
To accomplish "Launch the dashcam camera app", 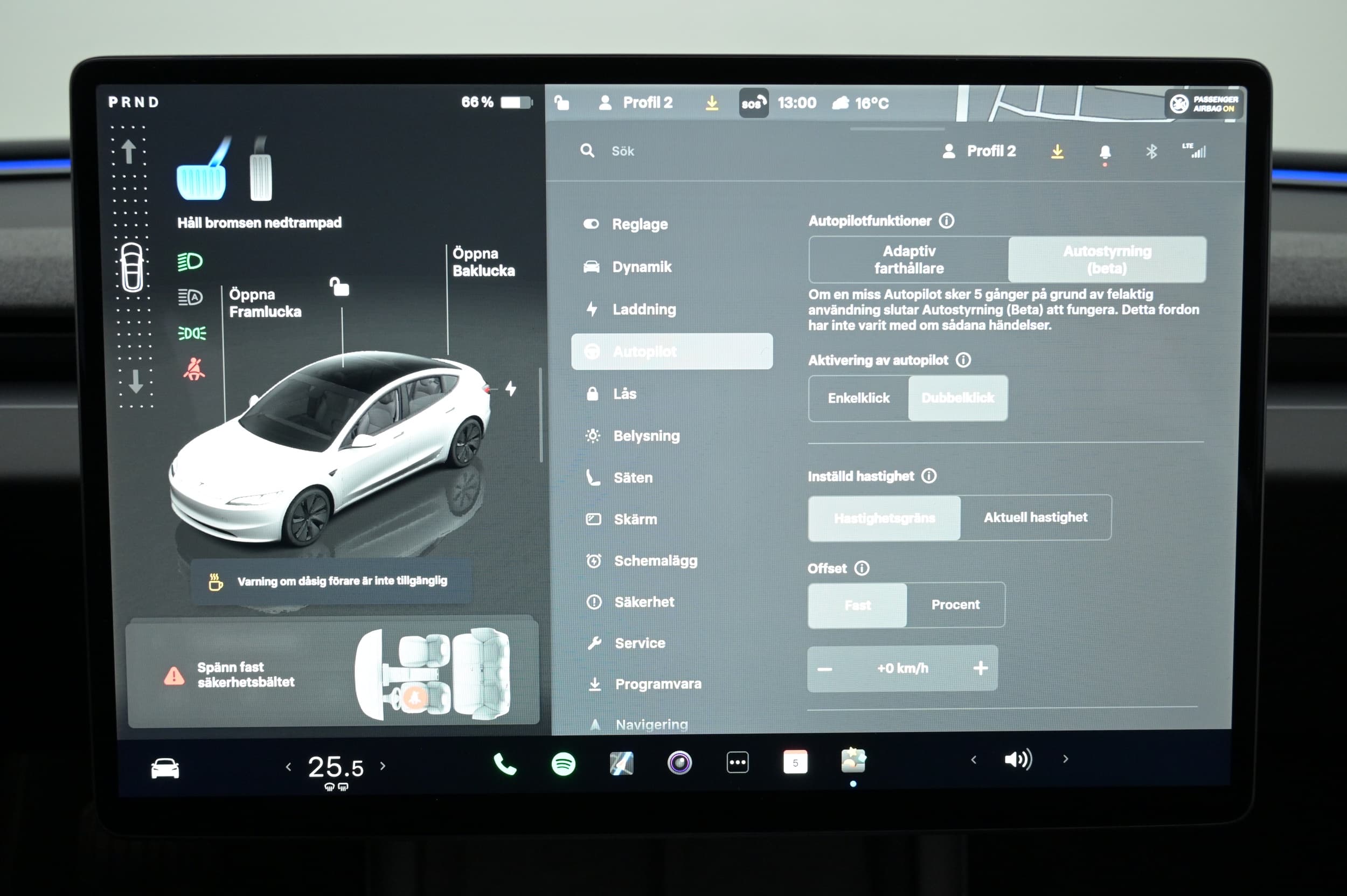I will tap(679, 763).
